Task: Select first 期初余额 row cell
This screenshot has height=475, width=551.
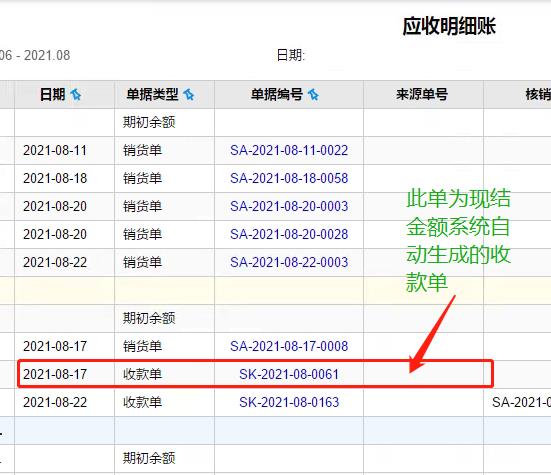Action: [164, 122]
